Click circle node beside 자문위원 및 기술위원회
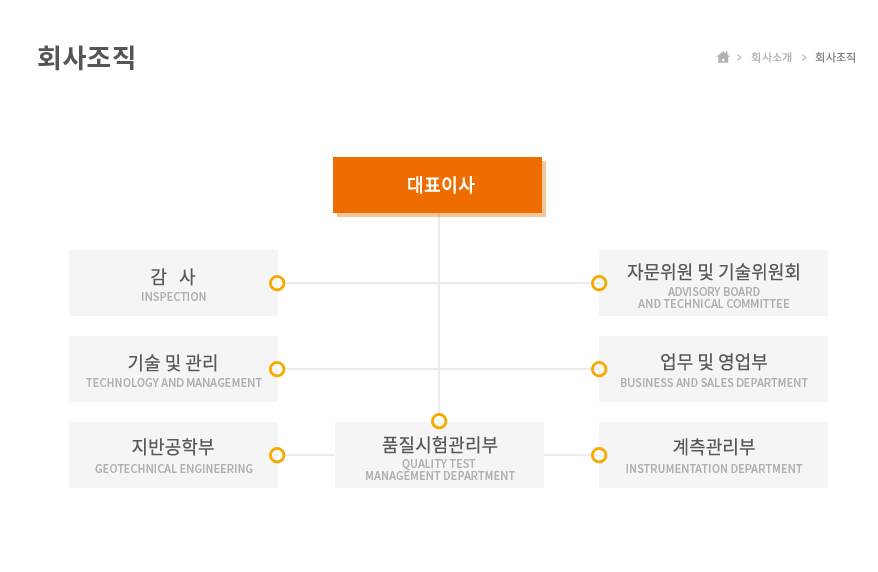 coord(599,283)
